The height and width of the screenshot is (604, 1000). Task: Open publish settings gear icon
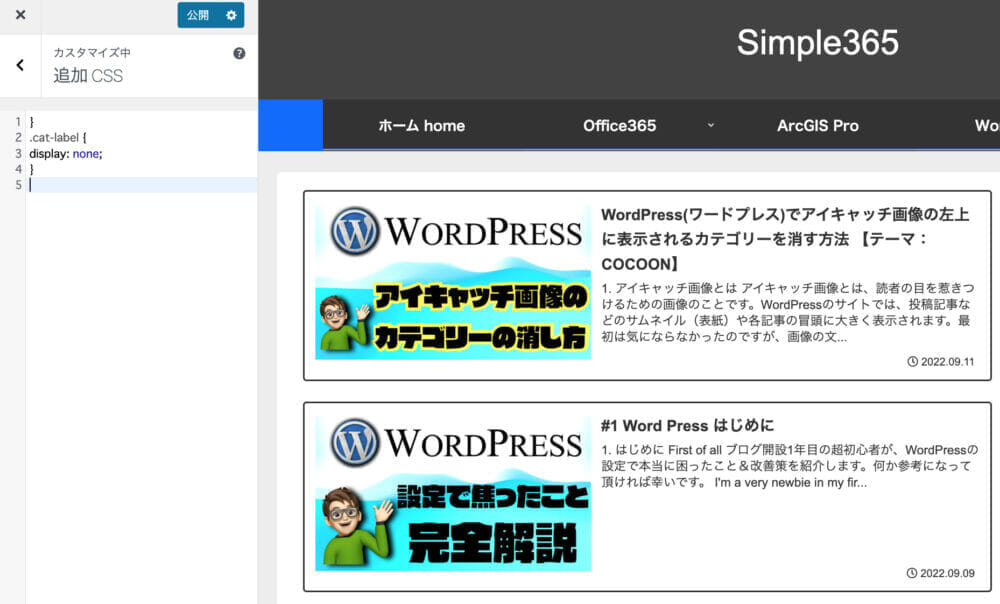tap(231, 15)
